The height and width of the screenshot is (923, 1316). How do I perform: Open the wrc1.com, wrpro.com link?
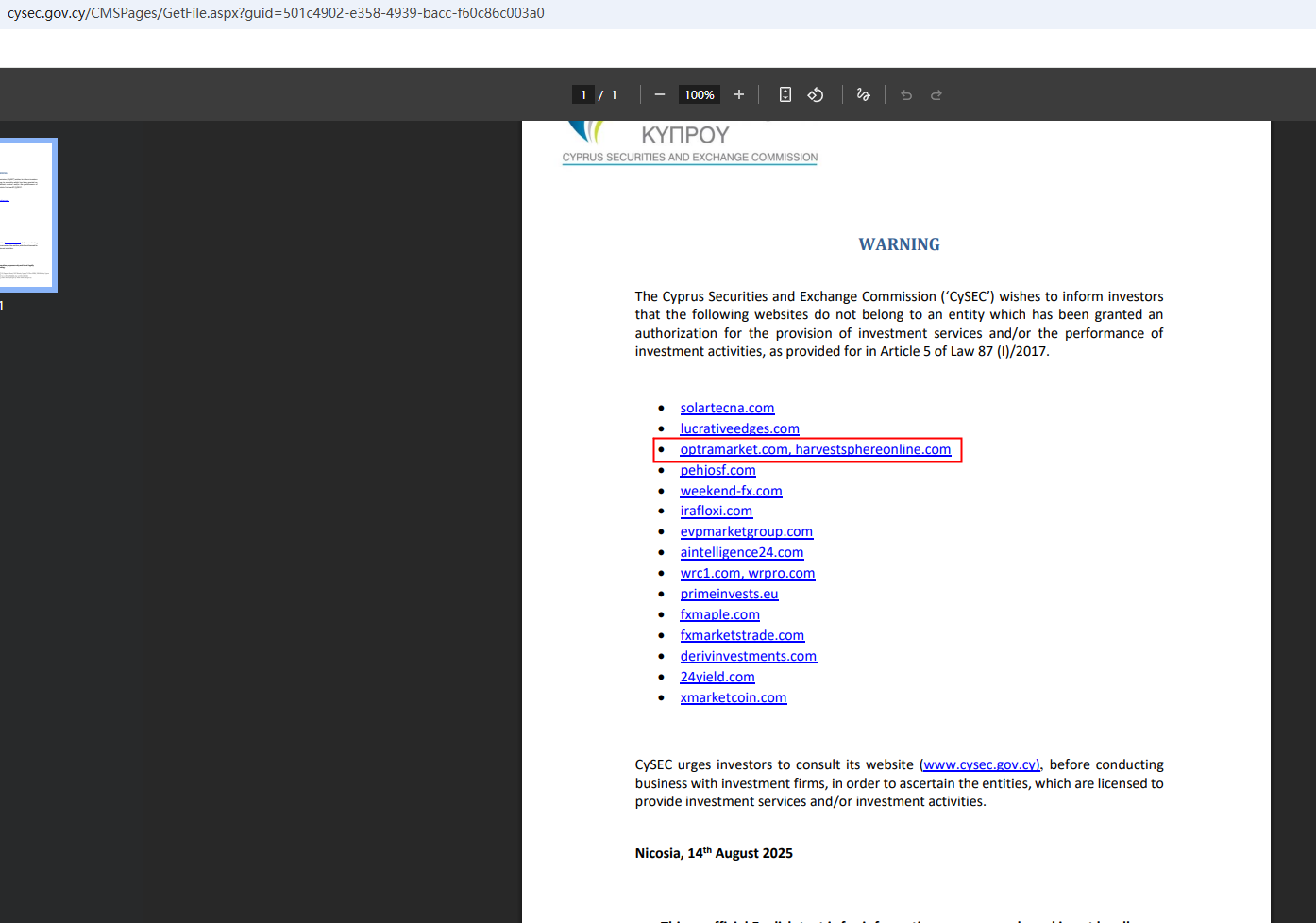click(748, 573)
